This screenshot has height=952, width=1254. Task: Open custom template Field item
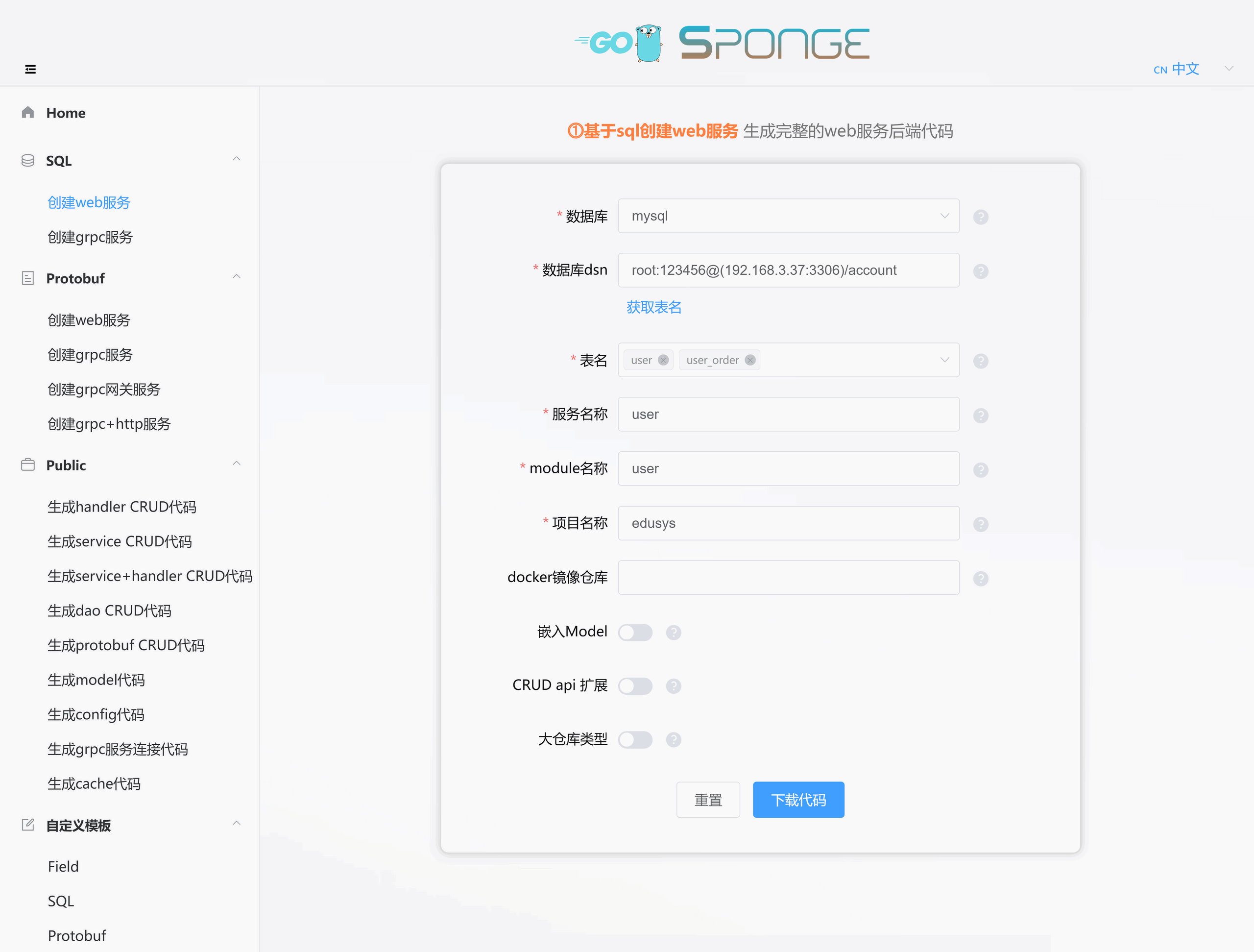tap(64, 866)
